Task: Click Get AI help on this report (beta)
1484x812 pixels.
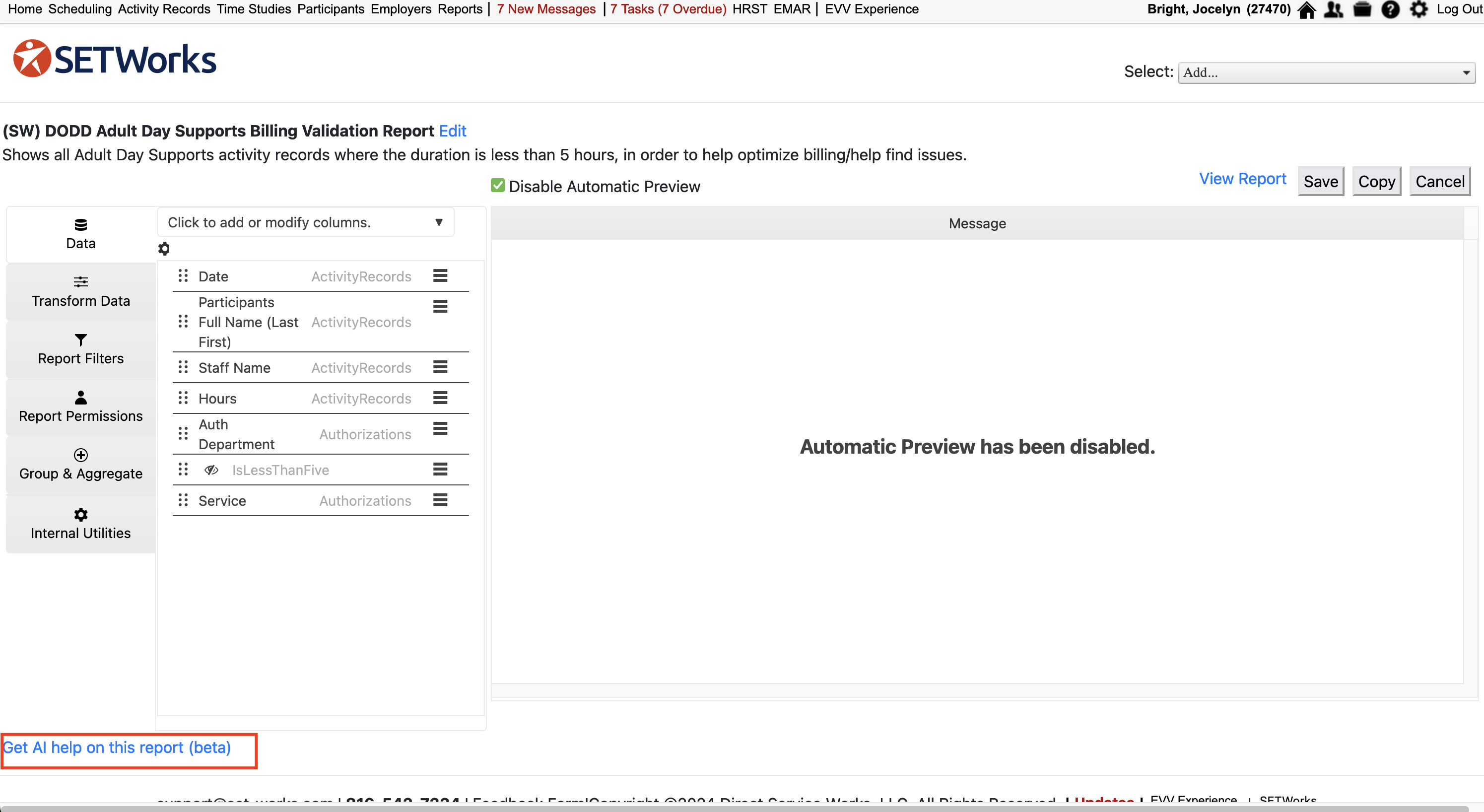Action: click(117, 747)
